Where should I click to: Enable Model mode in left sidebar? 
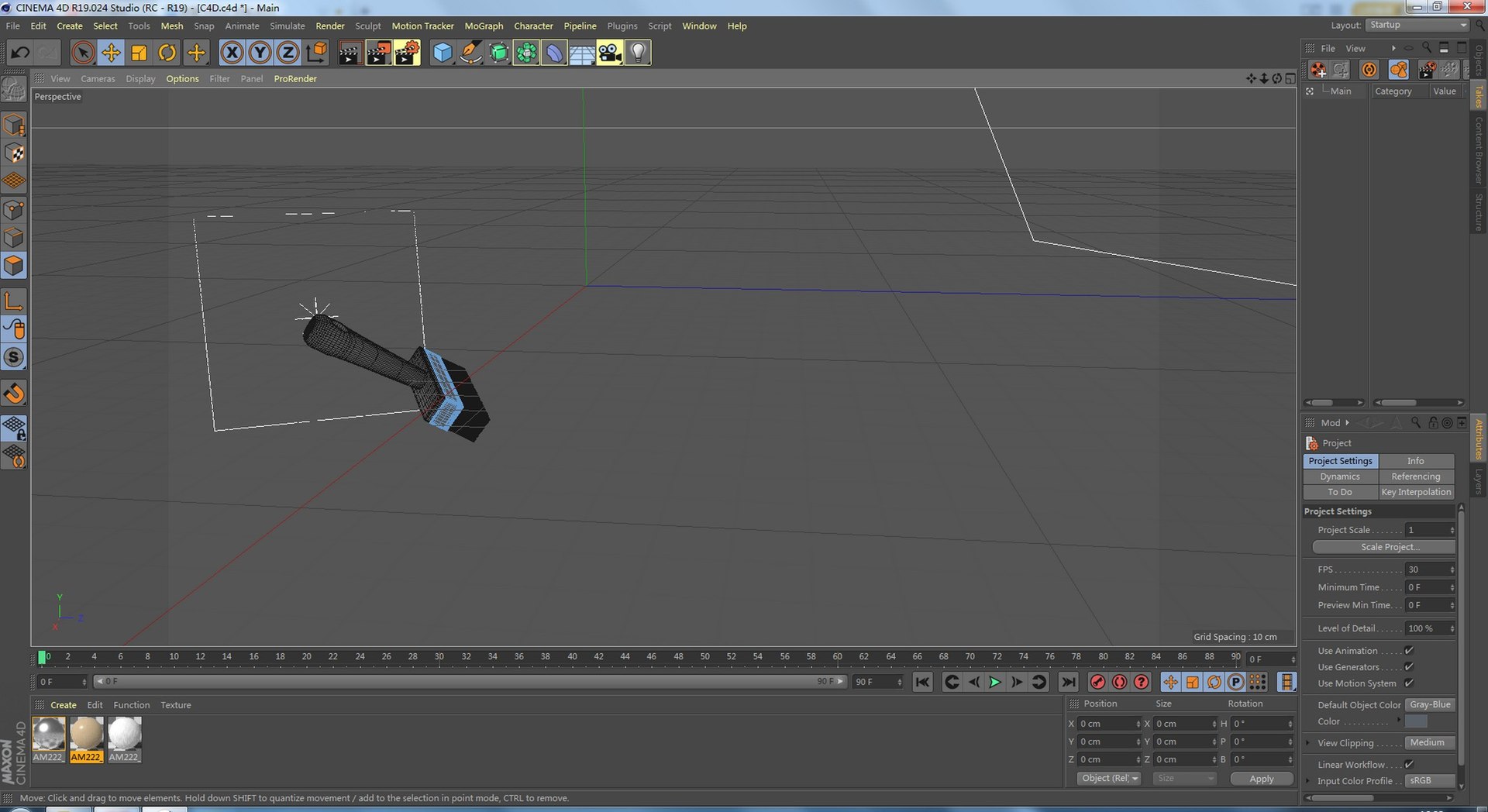(x=14, y=124)
